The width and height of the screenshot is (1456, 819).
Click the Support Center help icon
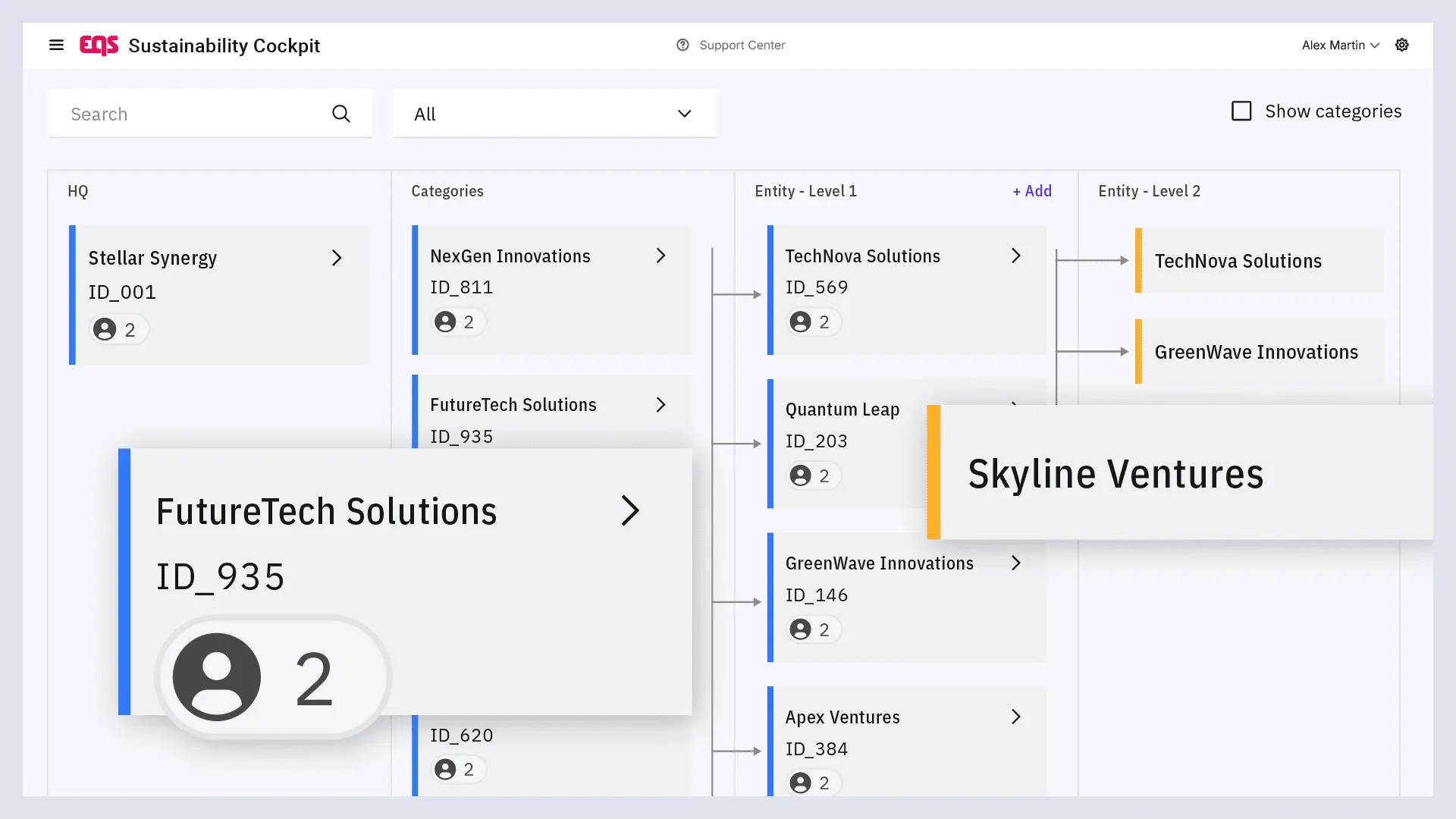point(682,45)
